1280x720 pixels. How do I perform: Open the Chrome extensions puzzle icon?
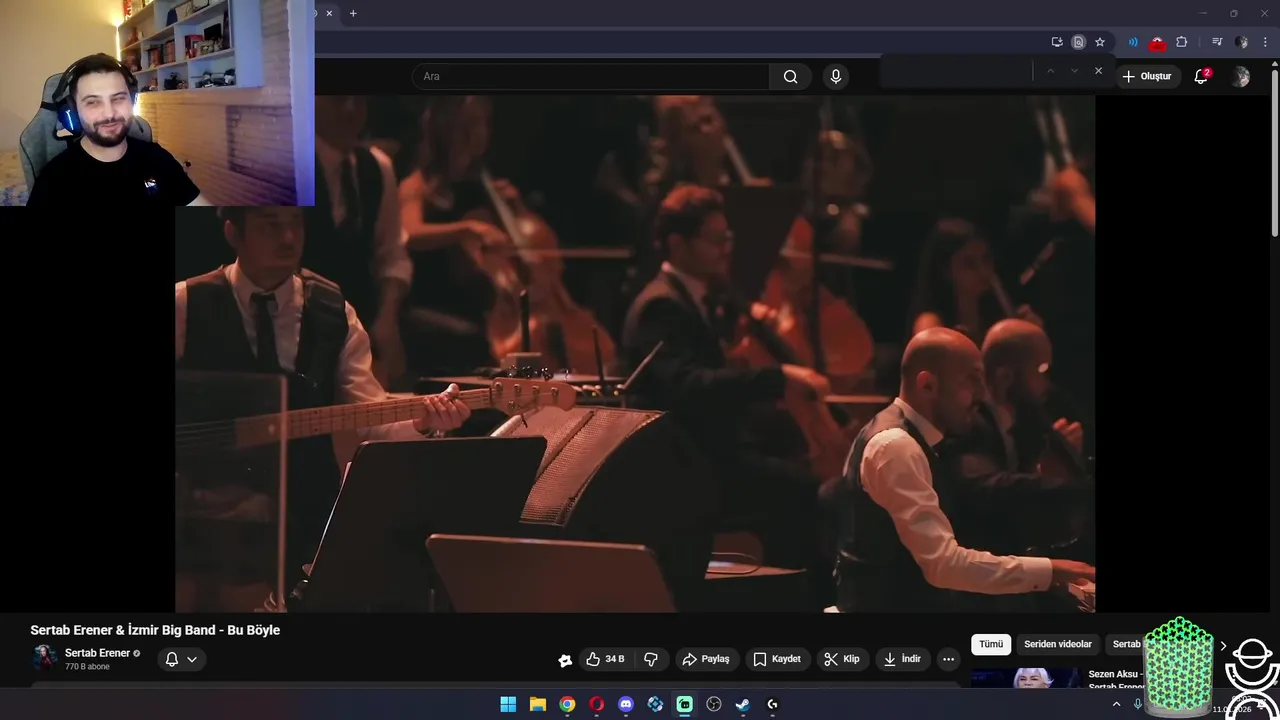[x=1182, y=42]
